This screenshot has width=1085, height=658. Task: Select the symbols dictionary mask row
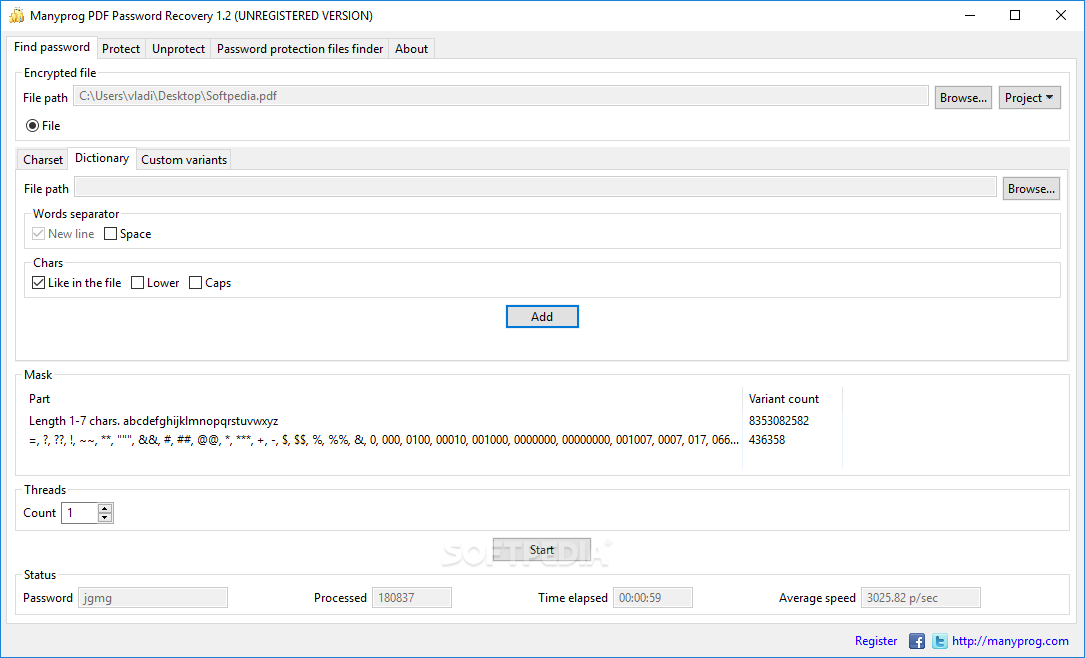coord(383,440)
